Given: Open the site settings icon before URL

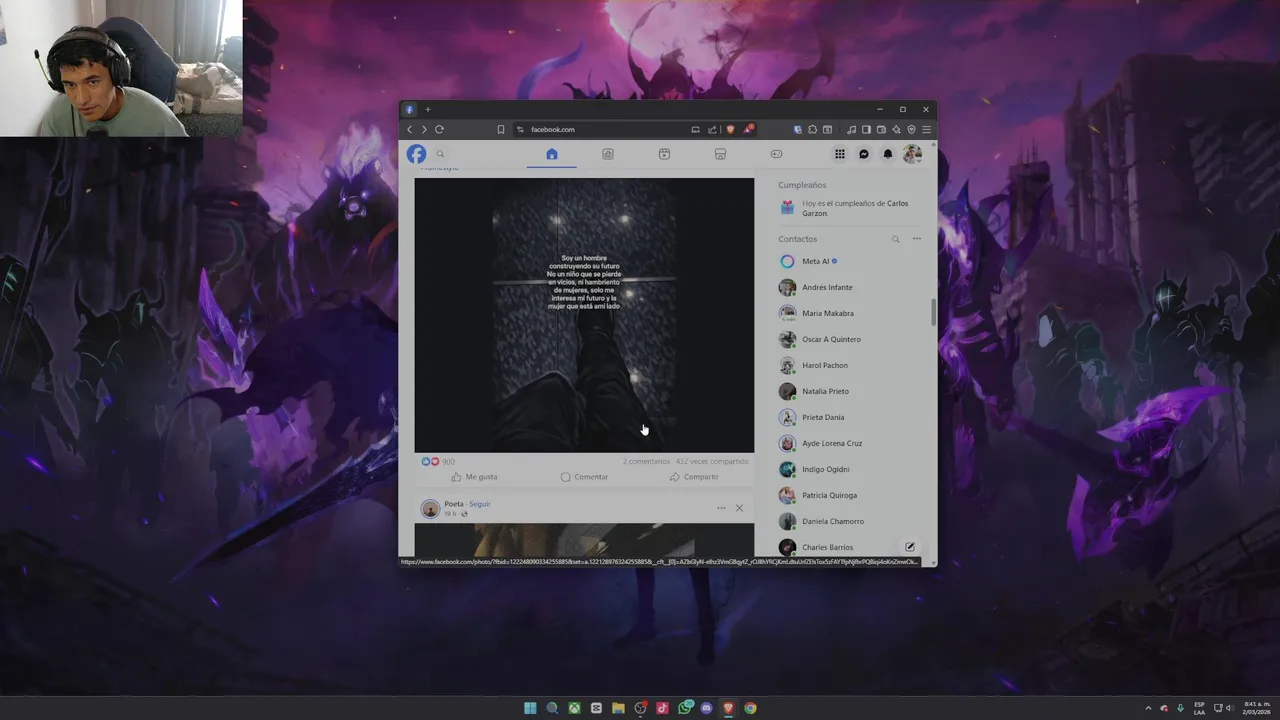Looking at the screenshot, I should pos(520,129).
